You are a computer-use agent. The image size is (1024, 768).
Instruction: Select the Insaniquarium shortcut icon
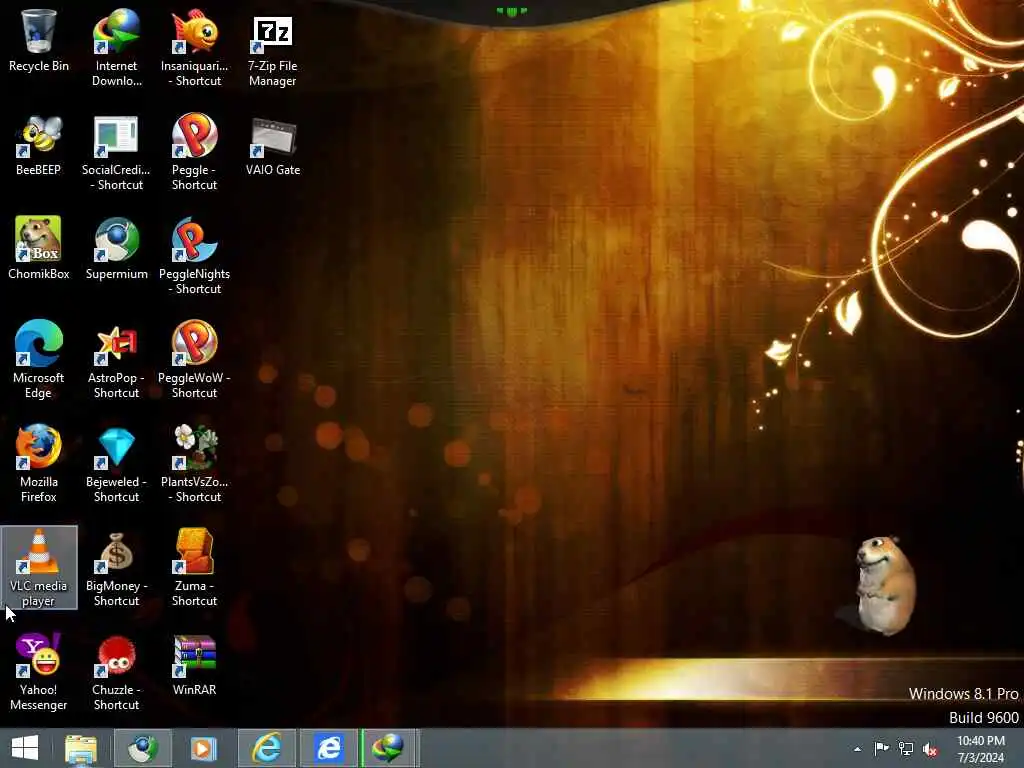195,47
